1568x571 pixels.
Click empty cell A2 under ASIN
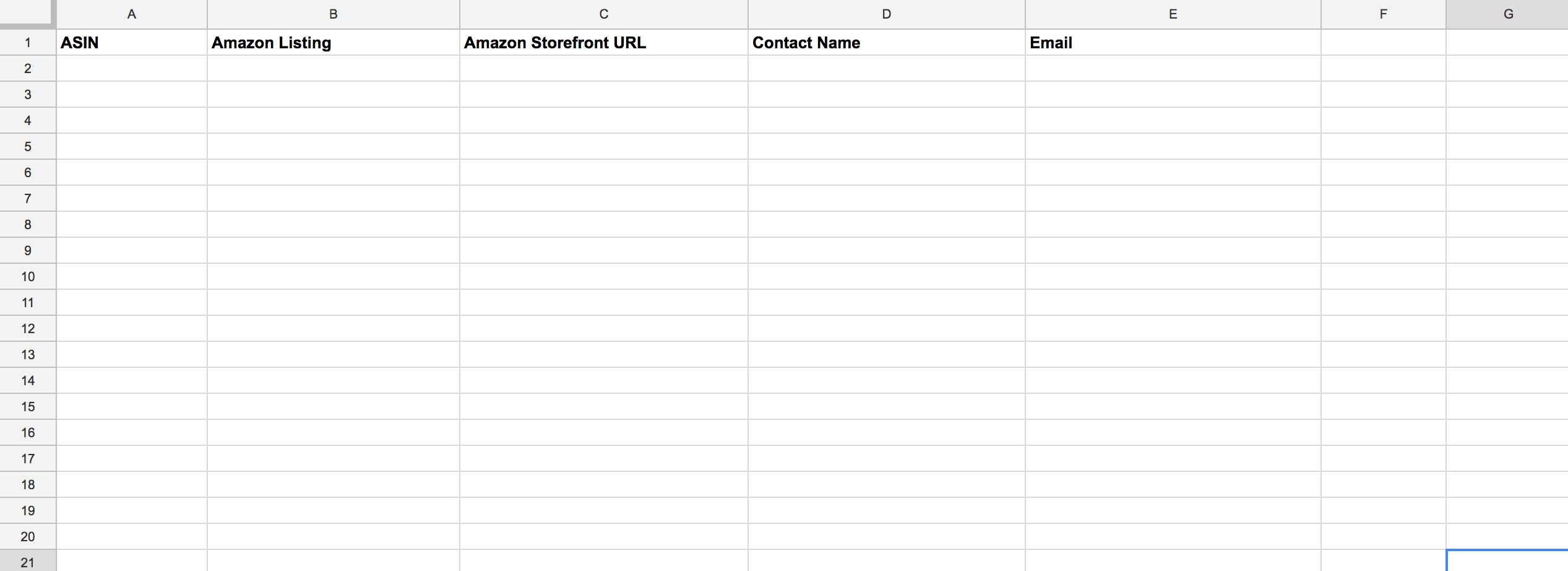point(132,69)
